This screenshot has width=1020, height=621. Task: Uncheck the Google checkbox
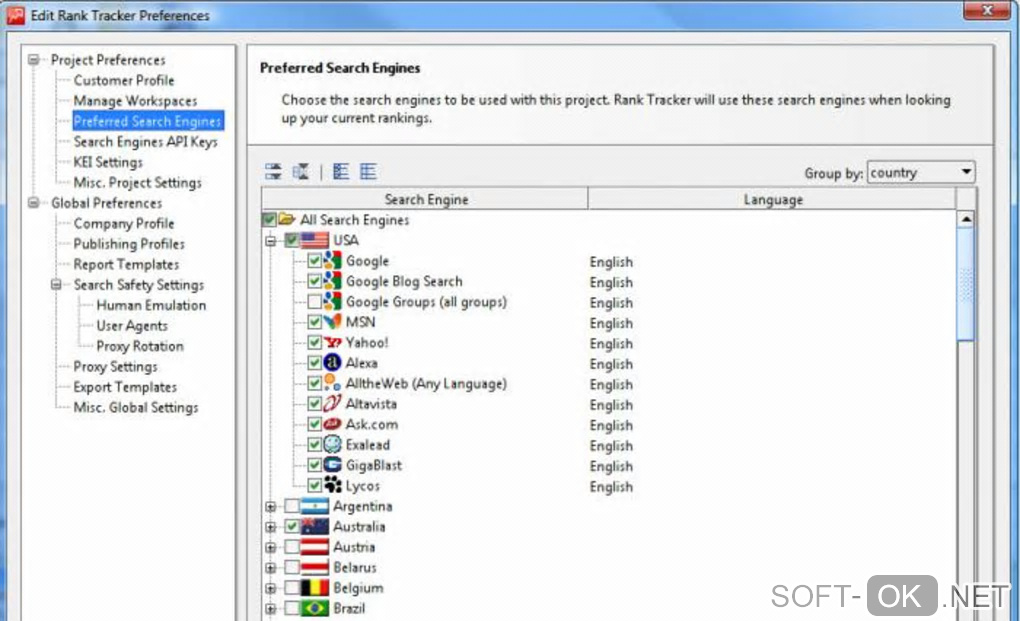pos(314,261)
